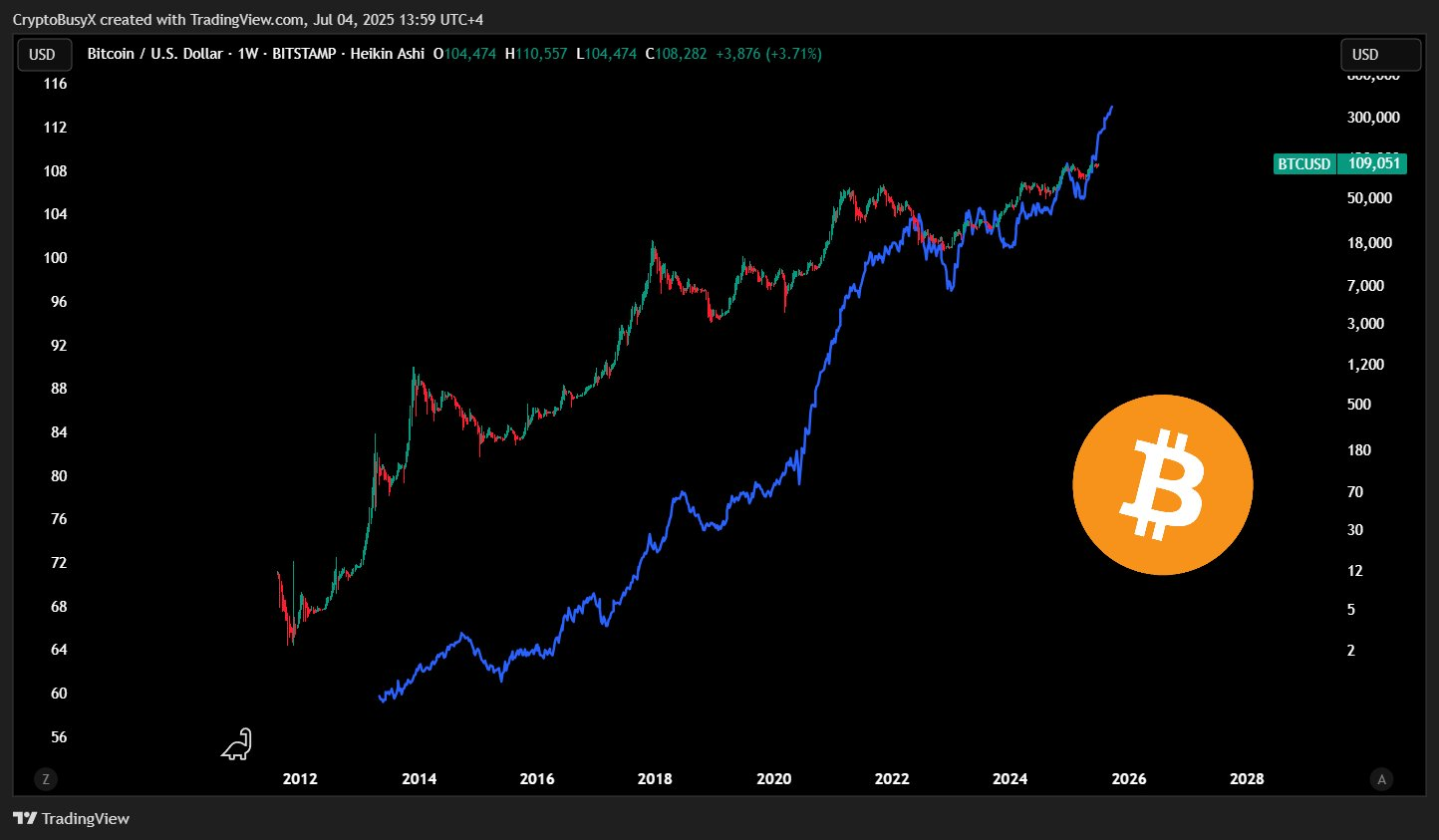This screenshot has width=1439, height=840.
Task: Click the 56 value on the left scale
Action: pos(59,737)
